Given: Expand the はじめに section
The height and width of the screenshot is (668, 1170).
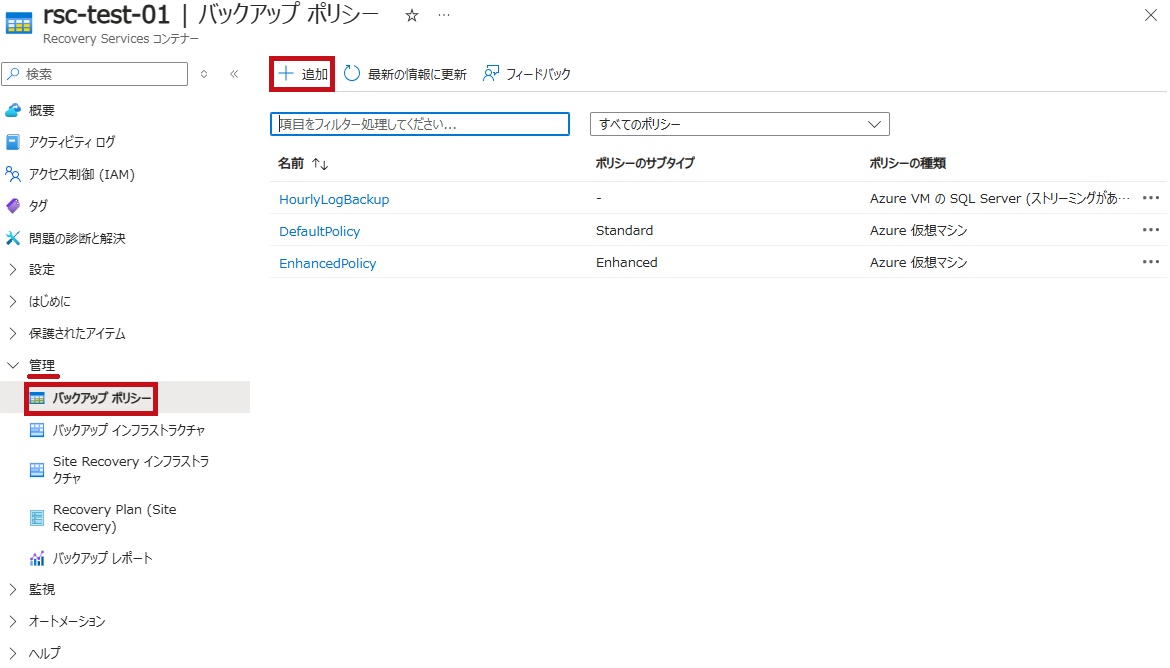Looking at the screenshot, I should tap(13, 302).
